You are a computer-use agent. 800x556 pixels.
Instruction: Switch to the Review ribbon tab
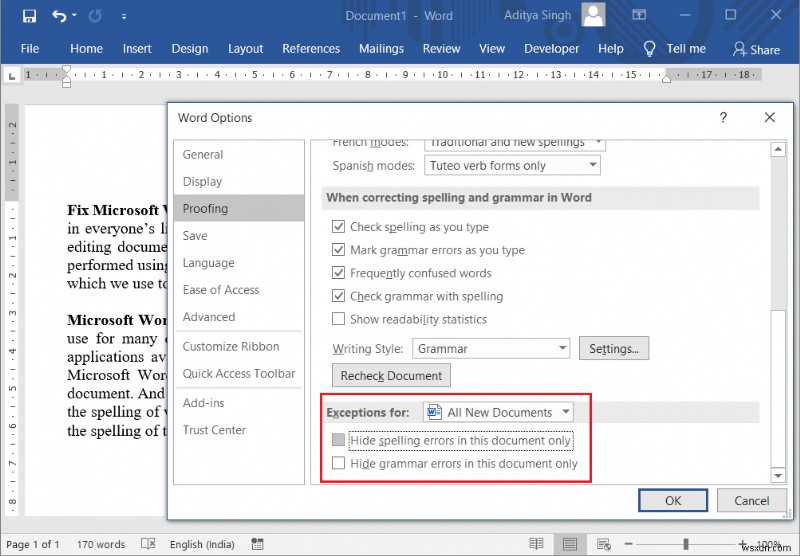point(441,49)
